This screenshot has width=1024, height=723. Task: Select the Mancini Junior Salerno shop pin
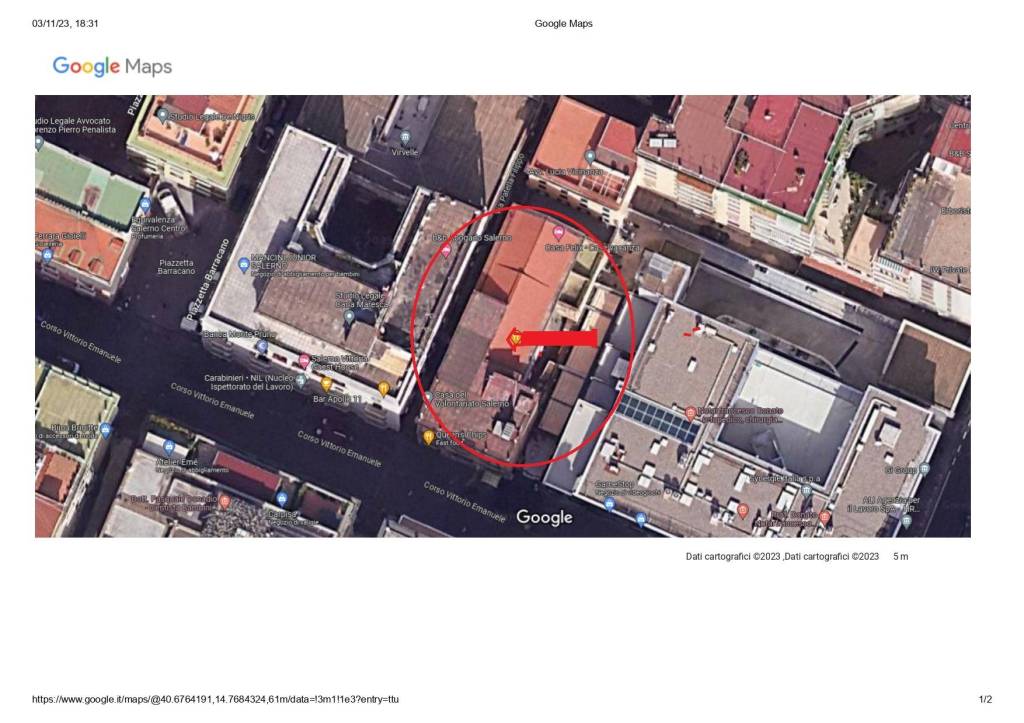coord(244,265)
